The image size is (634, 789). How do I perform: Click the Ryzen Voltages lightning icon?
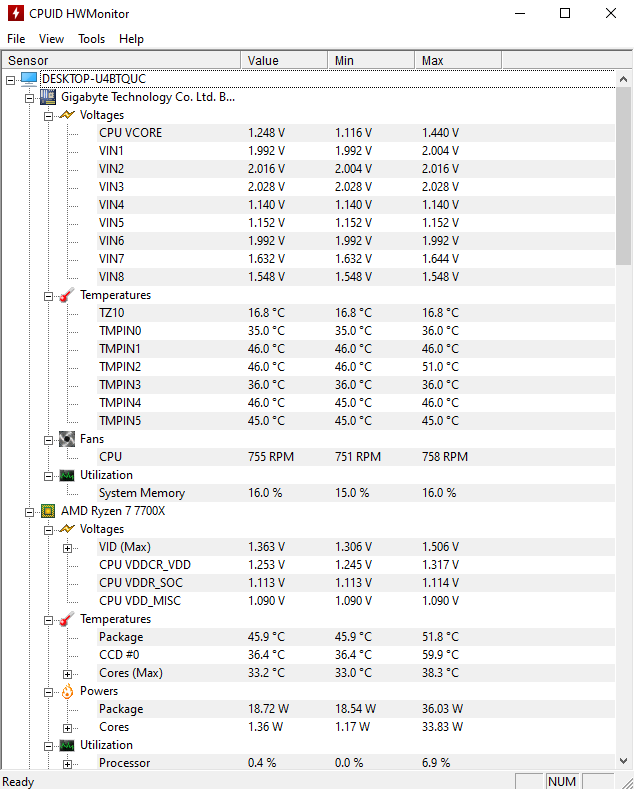tap(67, 529)
